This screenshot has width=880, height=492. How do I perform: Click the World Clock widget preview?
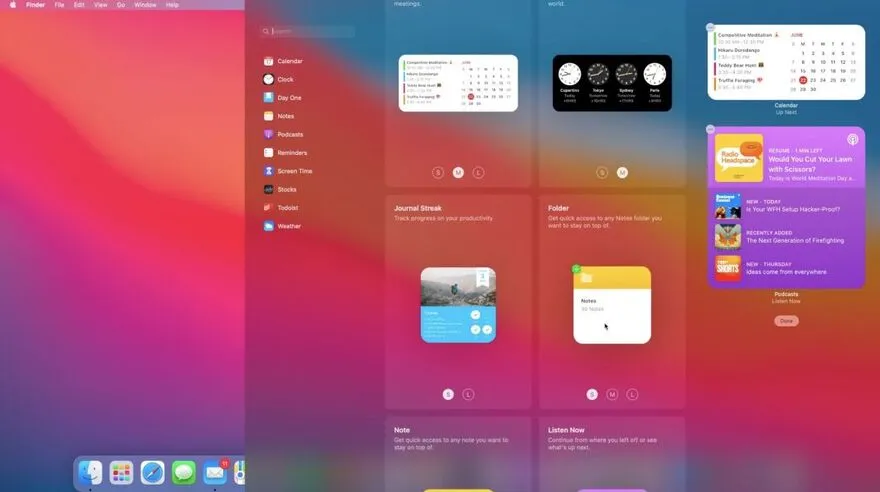[x=612, y=83]
